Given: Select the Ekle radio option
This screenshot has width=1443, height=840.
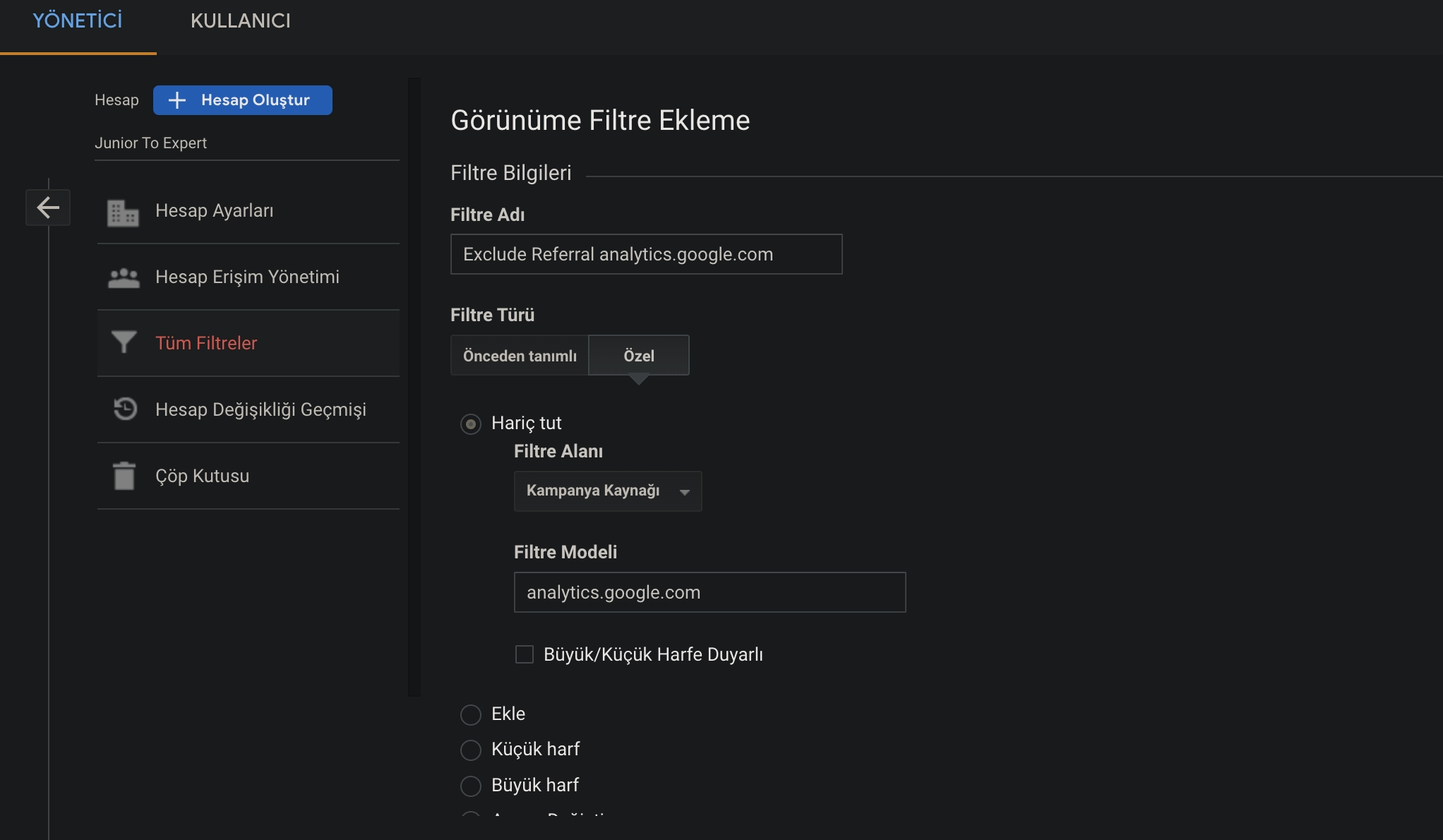Looking at the screenshot, I should 471,714.
